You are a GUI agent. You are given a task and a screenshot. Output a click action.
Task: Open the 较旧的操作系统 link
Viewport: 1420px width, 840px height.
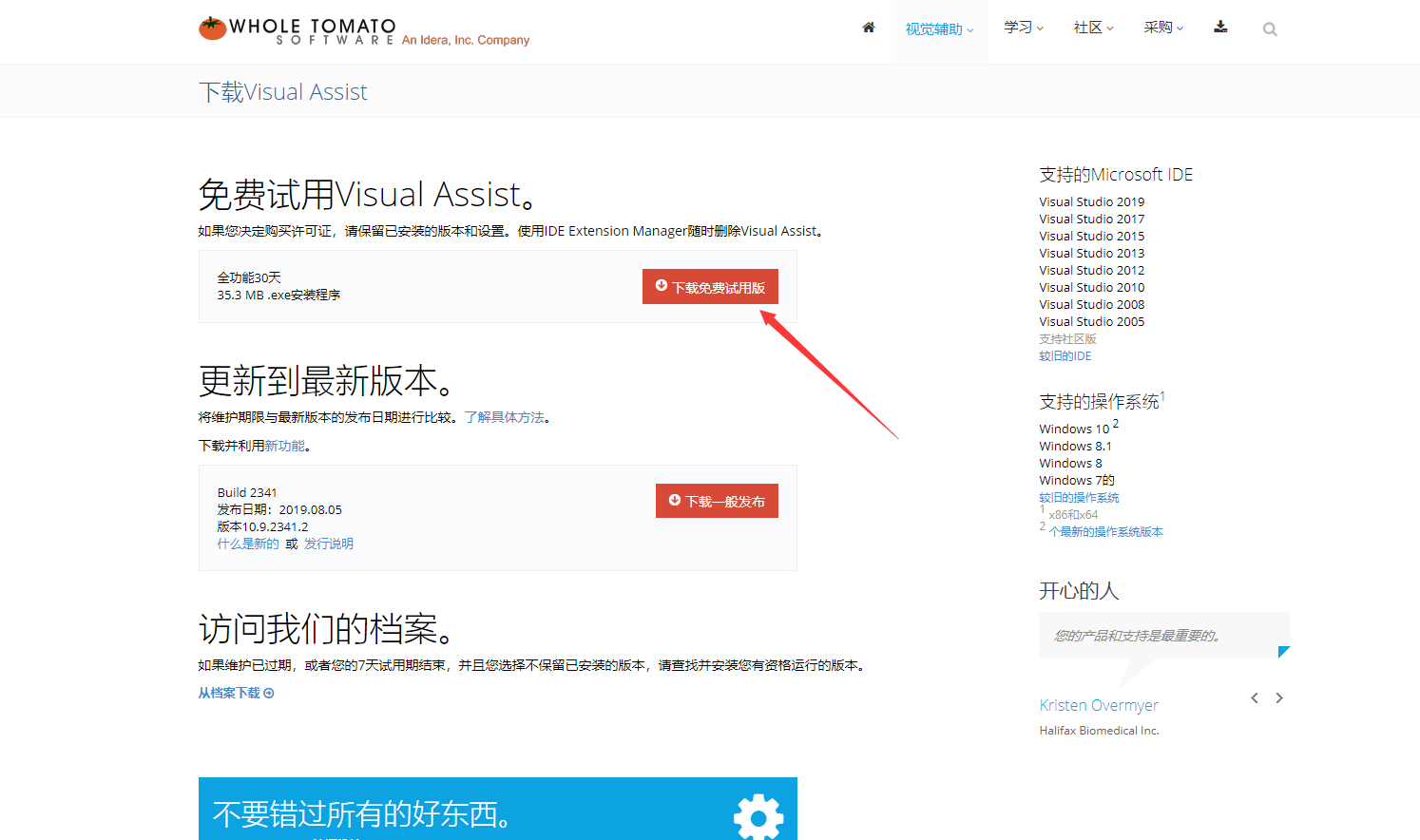coord(1079,497)
